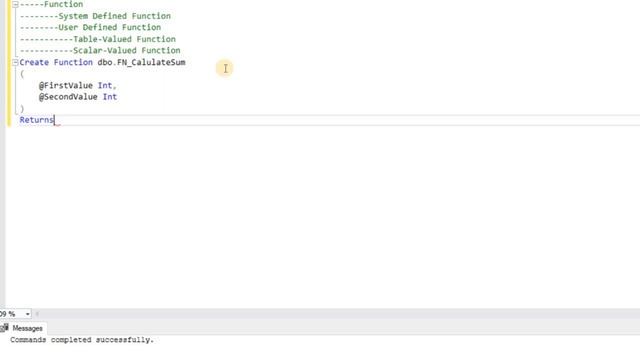
Task: Click the 'Table-Valued Function' comment line
Action: tap(98, 39)
